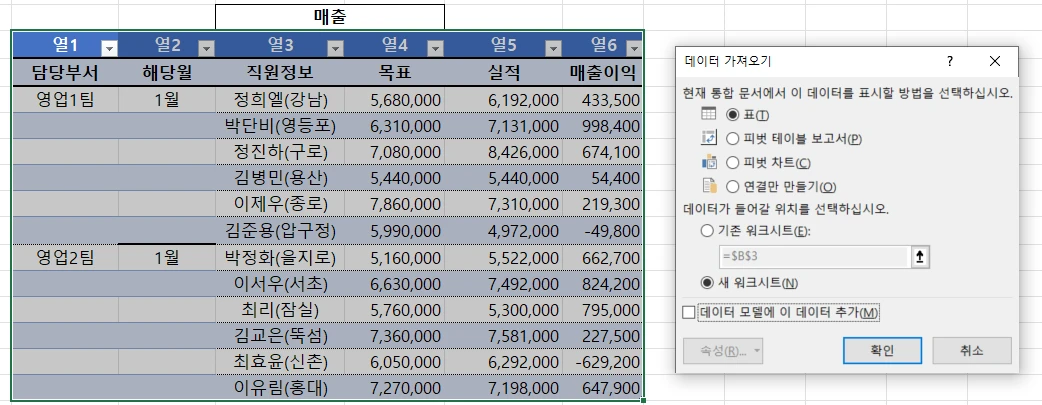Choose the 피벗 테이블 보고서 radio option
The width and height of the screenshot is (1042, 405).
click(x=733, y=139)
